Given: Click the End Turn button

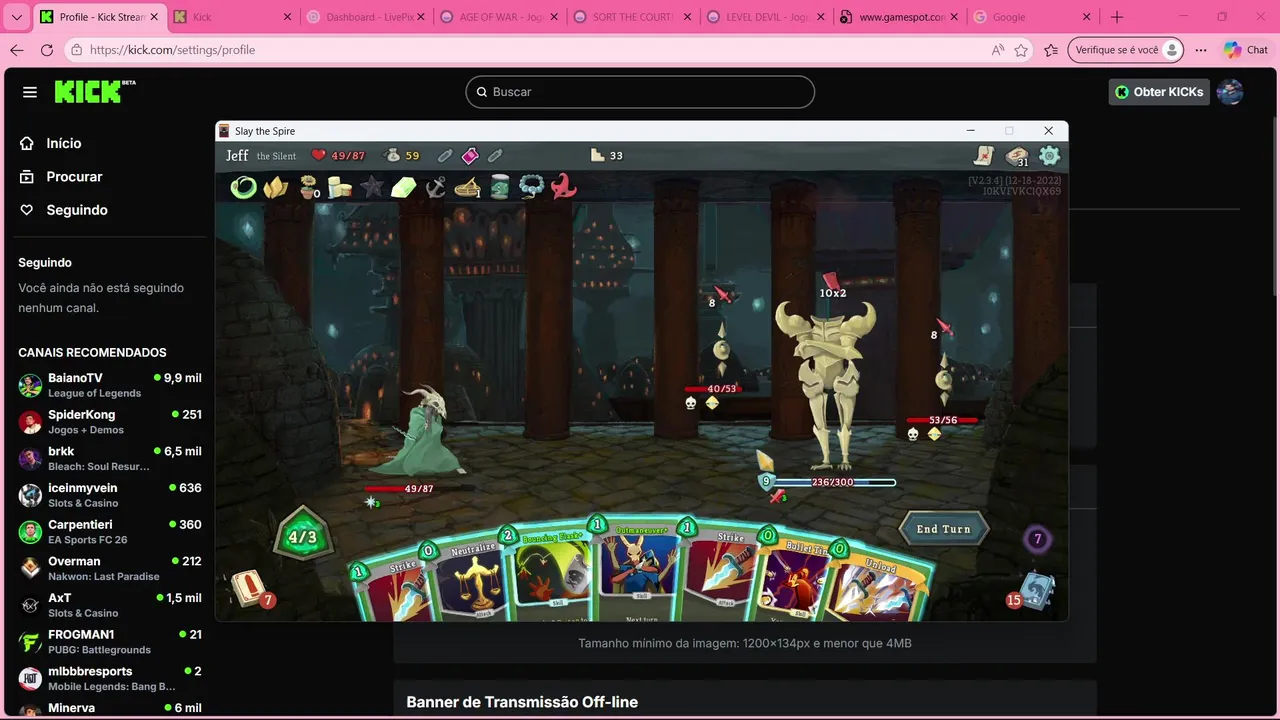Looking at the screenshot, I should click(x=943, y=529).
